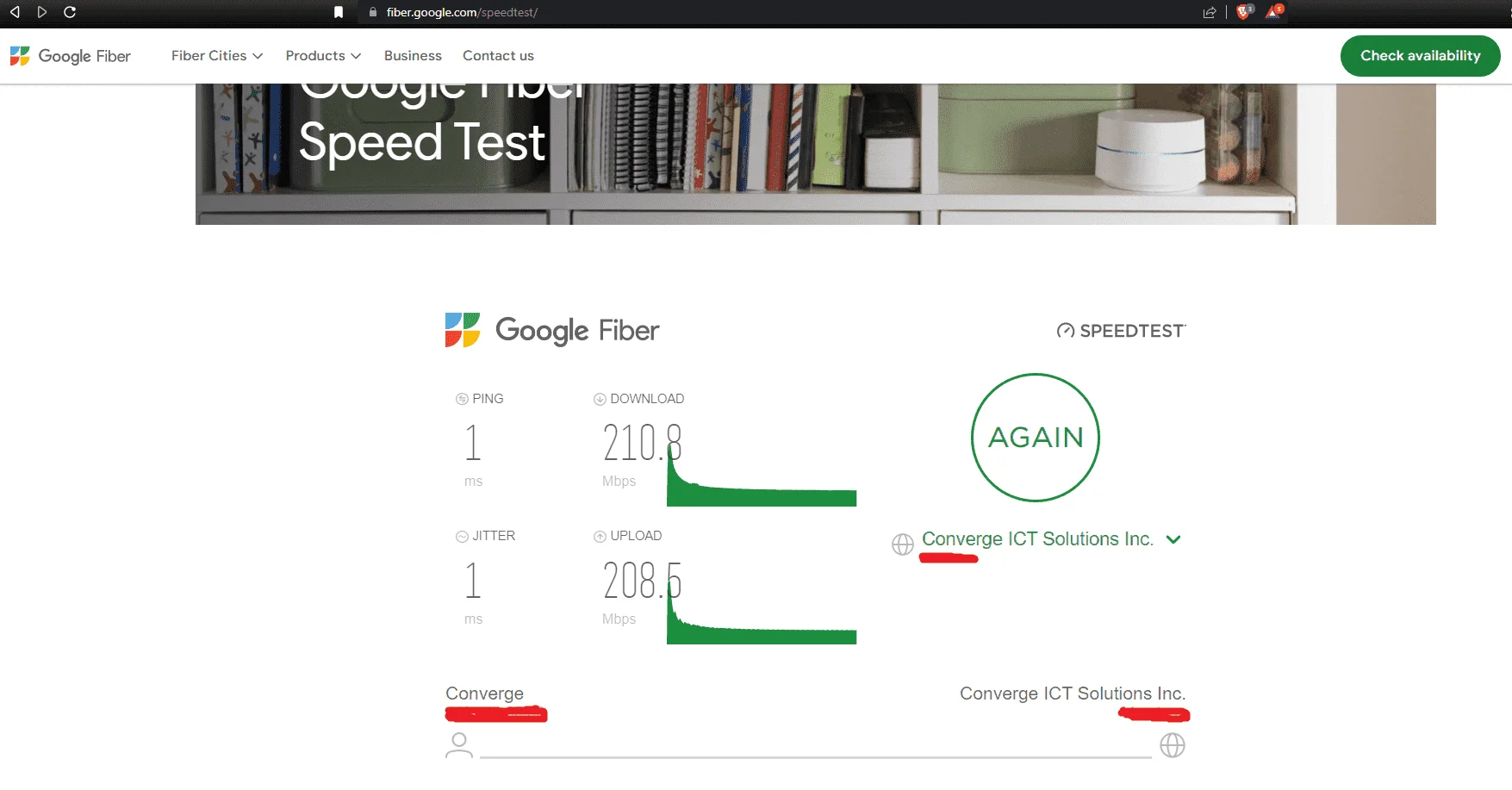Open the Business page
This screenshot has height=790, width=1512.
coord(413,55)
